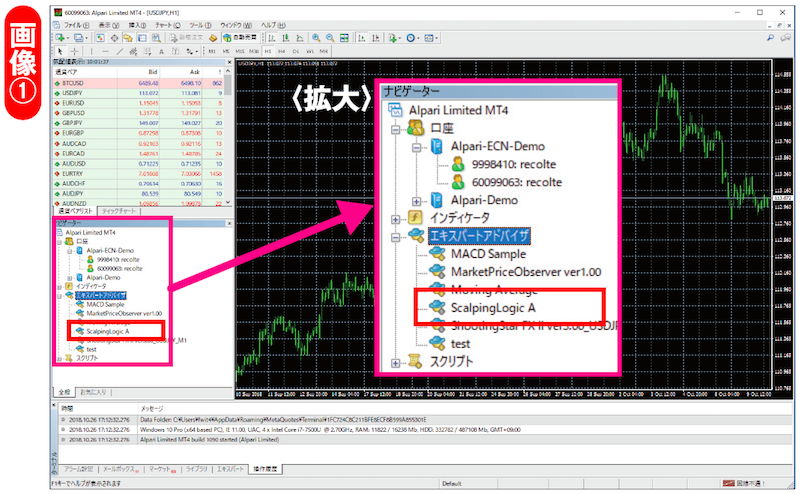The image size is (800, 494).
Task: Switch timeframe to H4
Action: (x=282, y=51)
